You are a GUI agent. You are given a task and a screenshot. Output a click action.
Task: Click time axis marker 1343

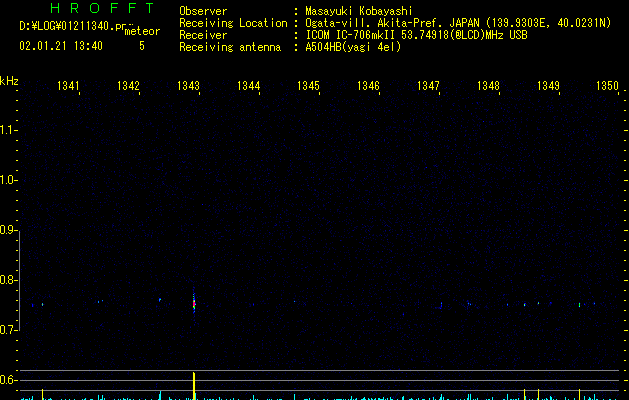(188, 86)
